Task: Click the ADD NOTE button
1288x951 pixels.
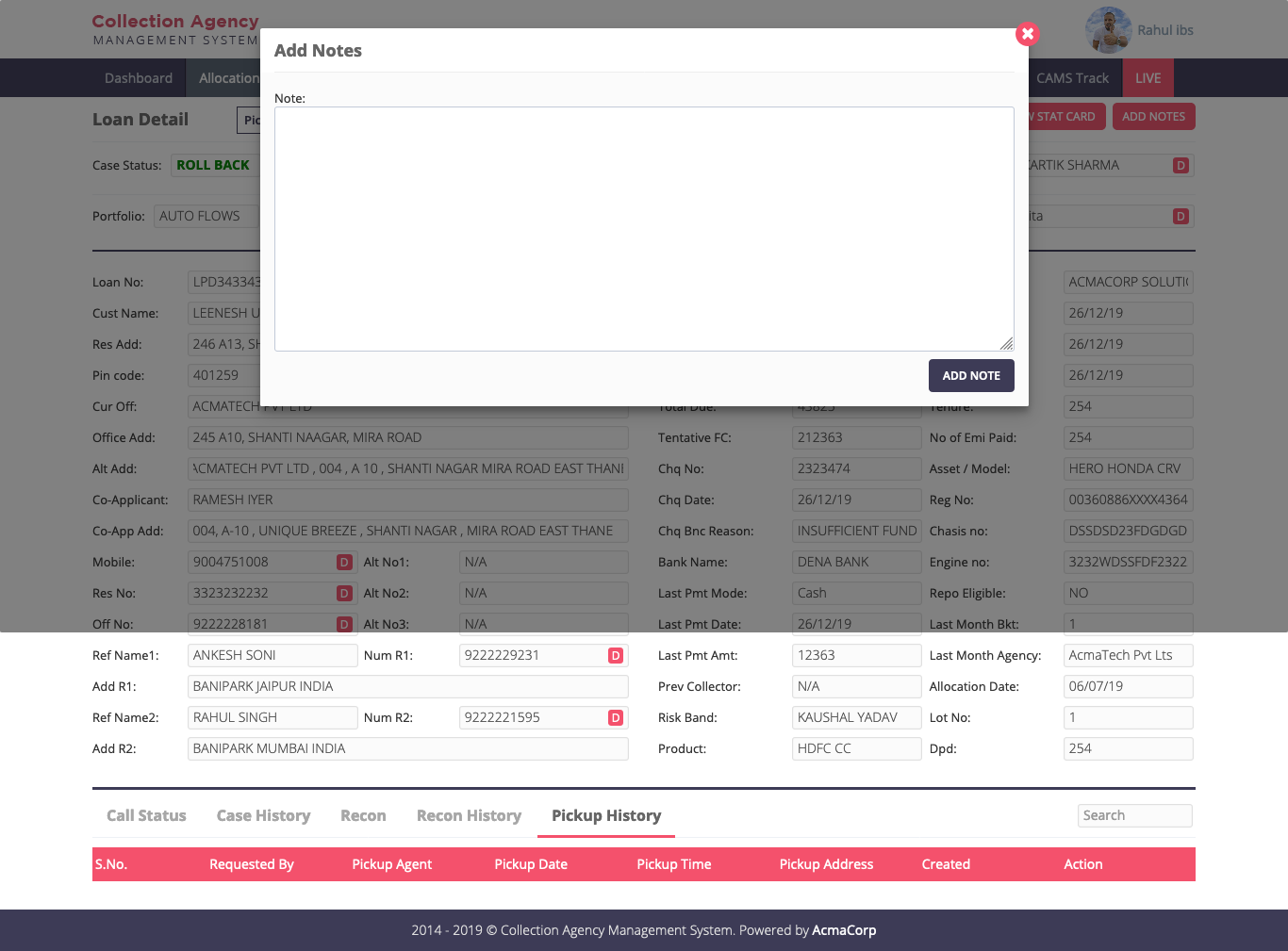Action: pyautogui.click(x=970, y=375)
